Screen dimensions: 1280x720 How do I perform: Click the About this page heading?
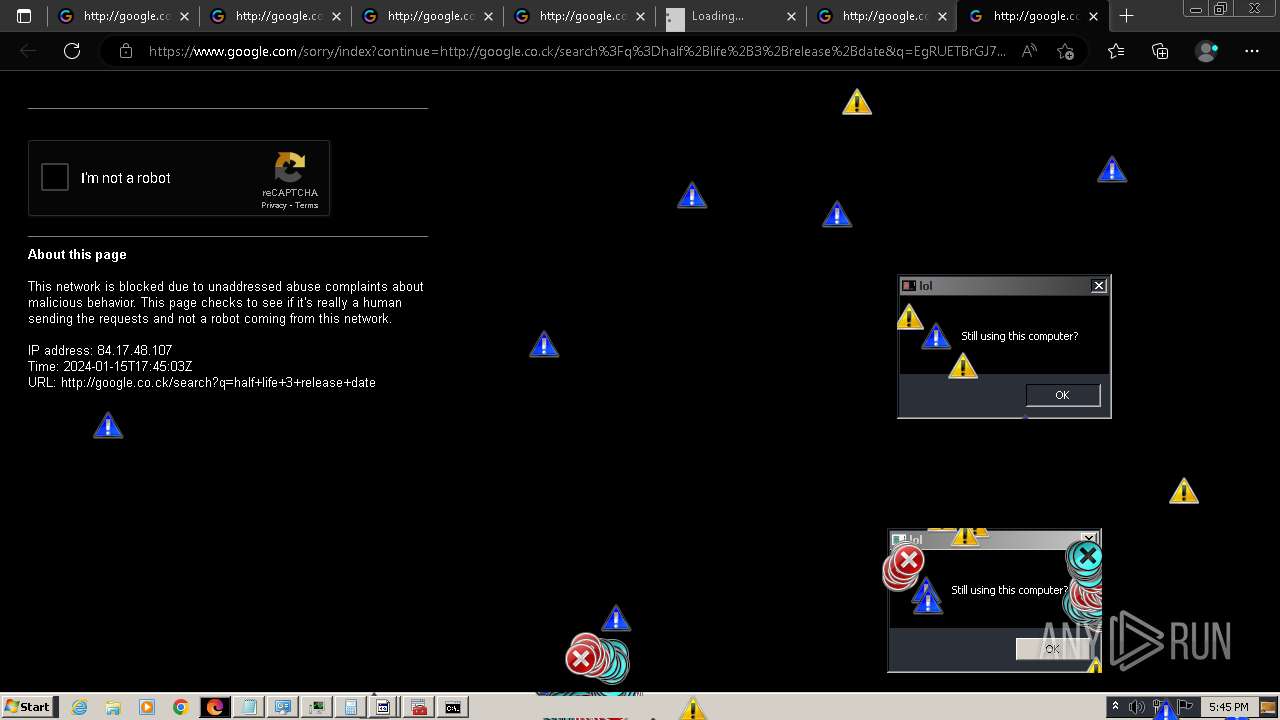(x=77, y=254)
